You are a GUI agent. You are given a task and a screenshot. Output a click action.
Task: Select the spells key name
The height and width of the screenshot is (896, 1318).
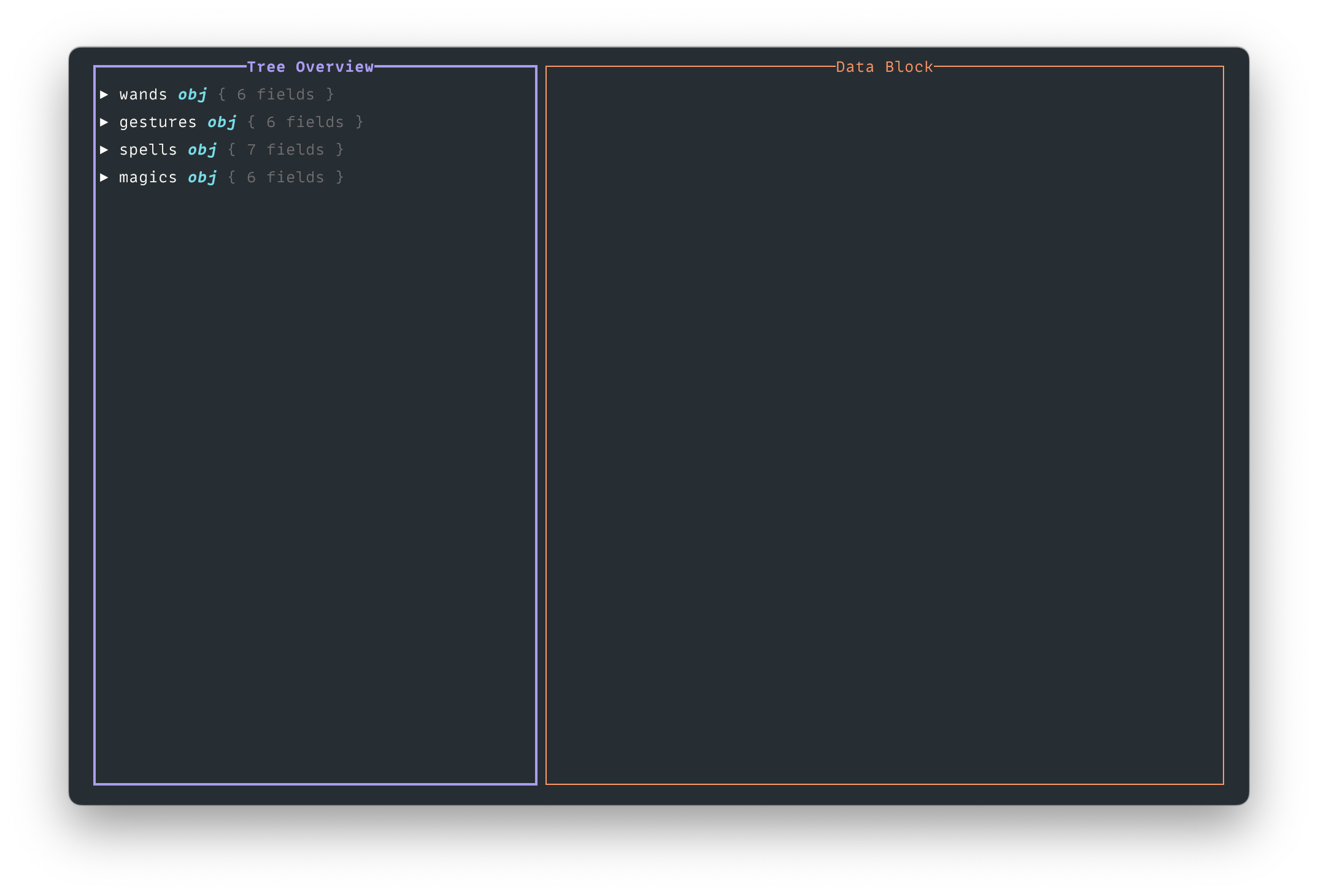(x=148, y=150)
